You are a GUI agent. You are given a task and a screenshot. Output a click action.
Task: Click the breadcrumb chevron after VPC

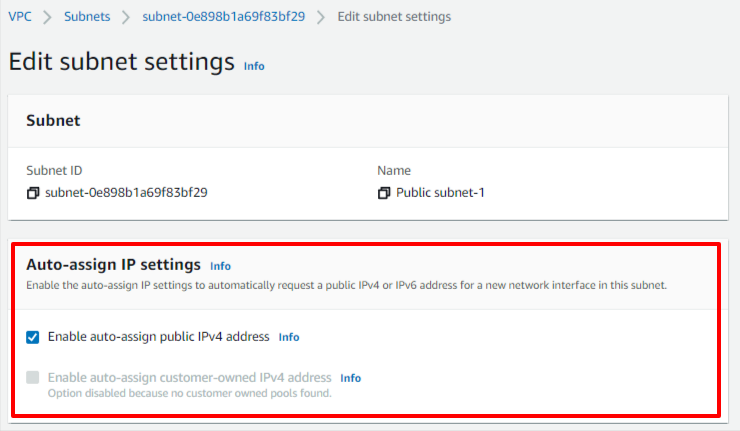pos(48,17)
